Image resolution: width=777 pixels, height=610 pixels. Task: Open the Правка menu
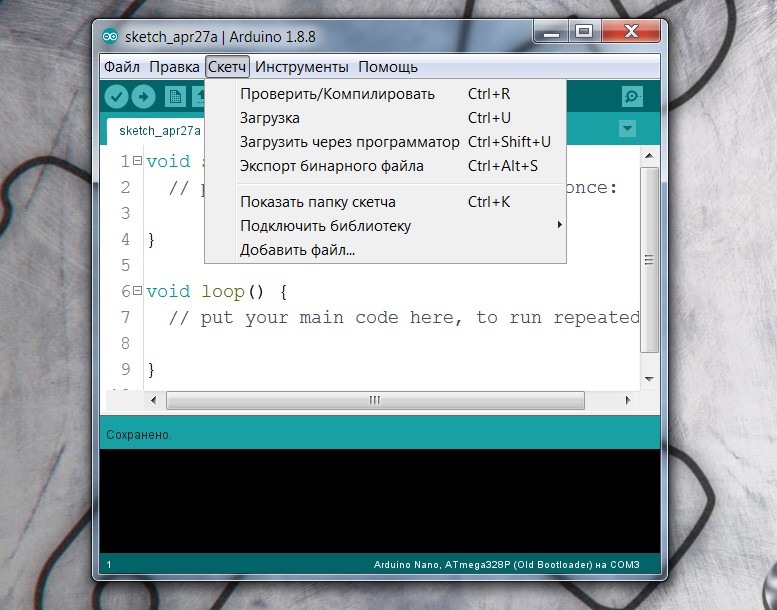click(x=174, y=67)
